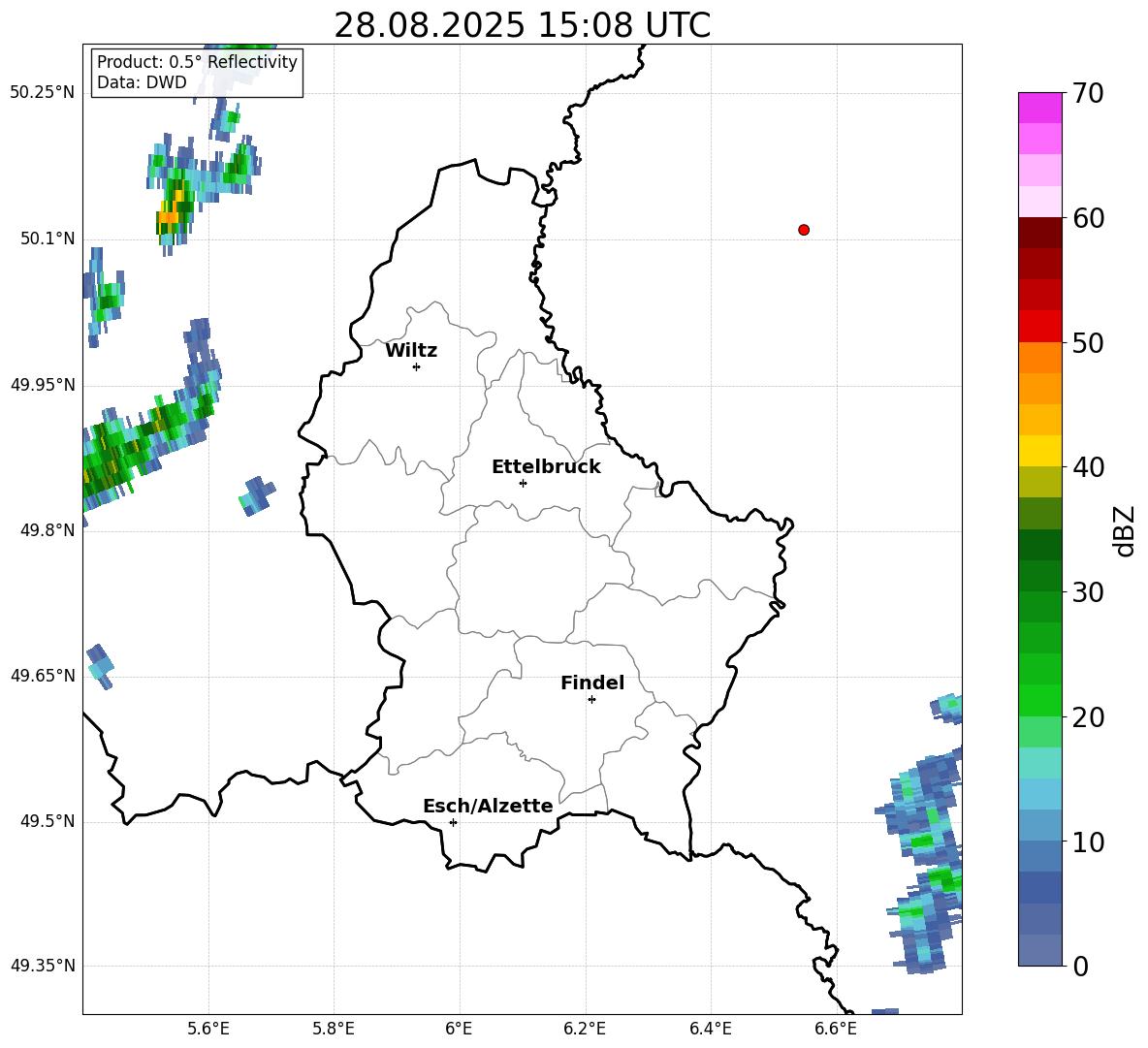1148x1048 pixels.
Task: Click the 50.25°N latitude label
Action: [43, 93]
